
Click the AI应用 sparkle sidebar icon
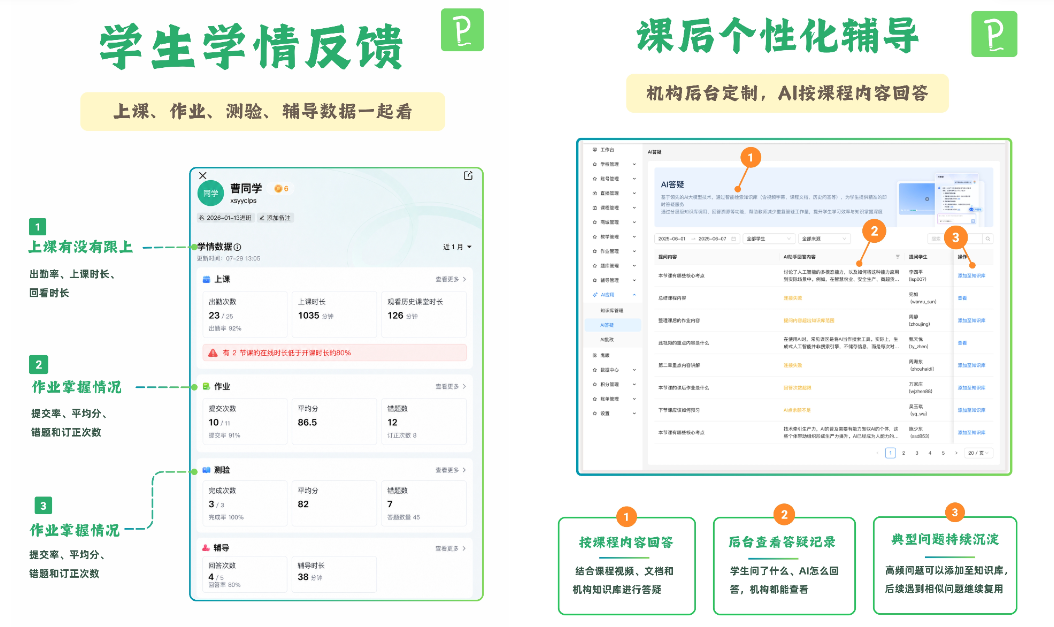point(594,295)
